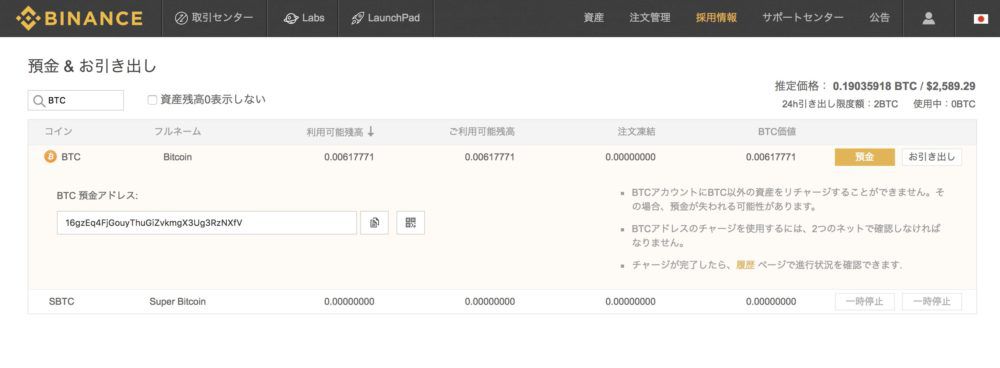Go to 資産 in the top menu

point(593,18)
